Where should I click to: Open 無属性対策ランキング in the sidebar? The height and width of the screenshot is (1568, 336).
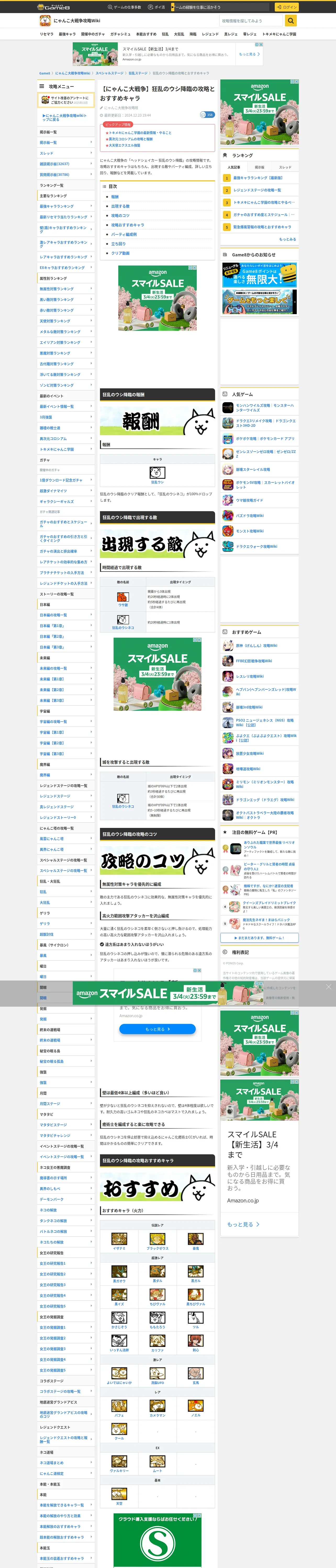pos(66,289)
